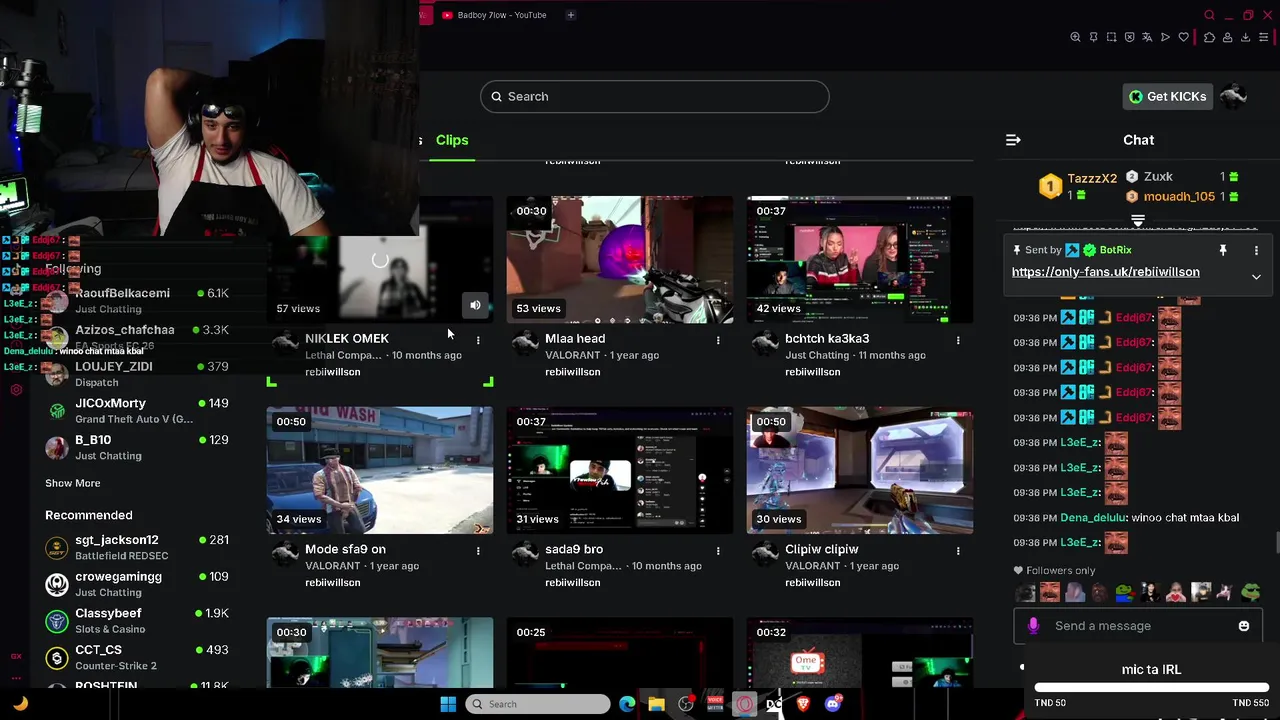This screenshot has height=720, width=1280.
Task: Open the browser easy setup sliders icon
Action: click(1263, 37)
